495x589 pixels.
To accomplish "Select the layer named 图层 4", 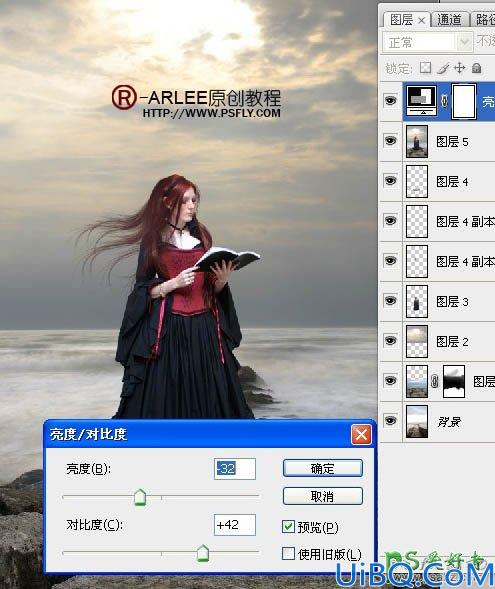I will (452, 182).
